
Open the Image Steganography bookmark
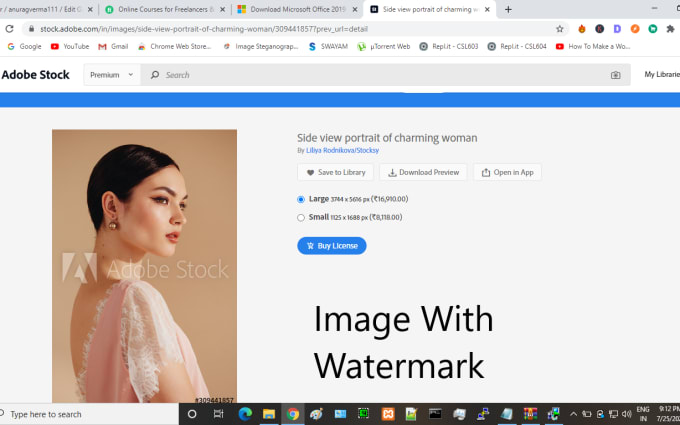pos(260,46)
